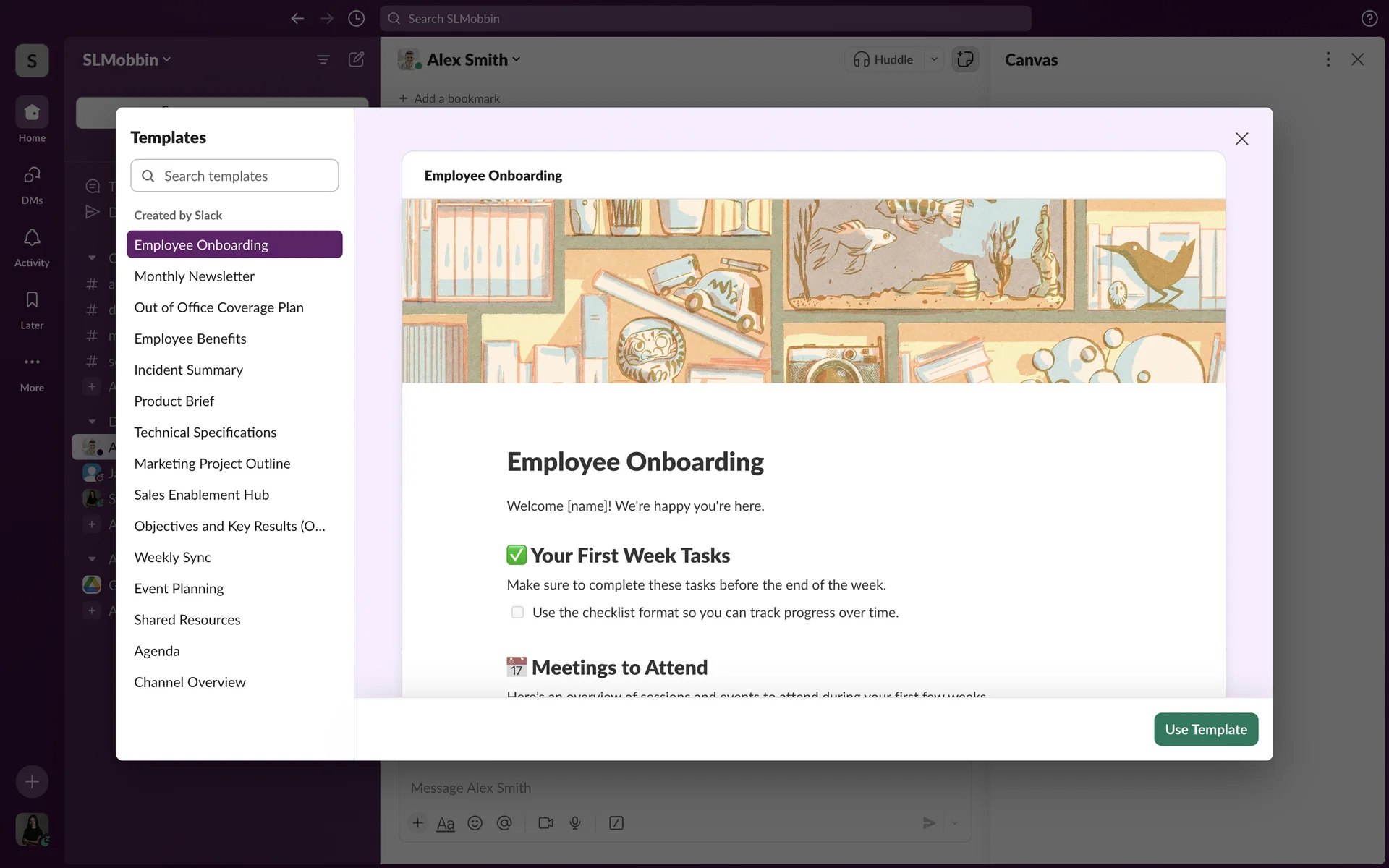Click the Activity bell icon
The height and width of the screenshot is (868, 1389).
[32, 238]
